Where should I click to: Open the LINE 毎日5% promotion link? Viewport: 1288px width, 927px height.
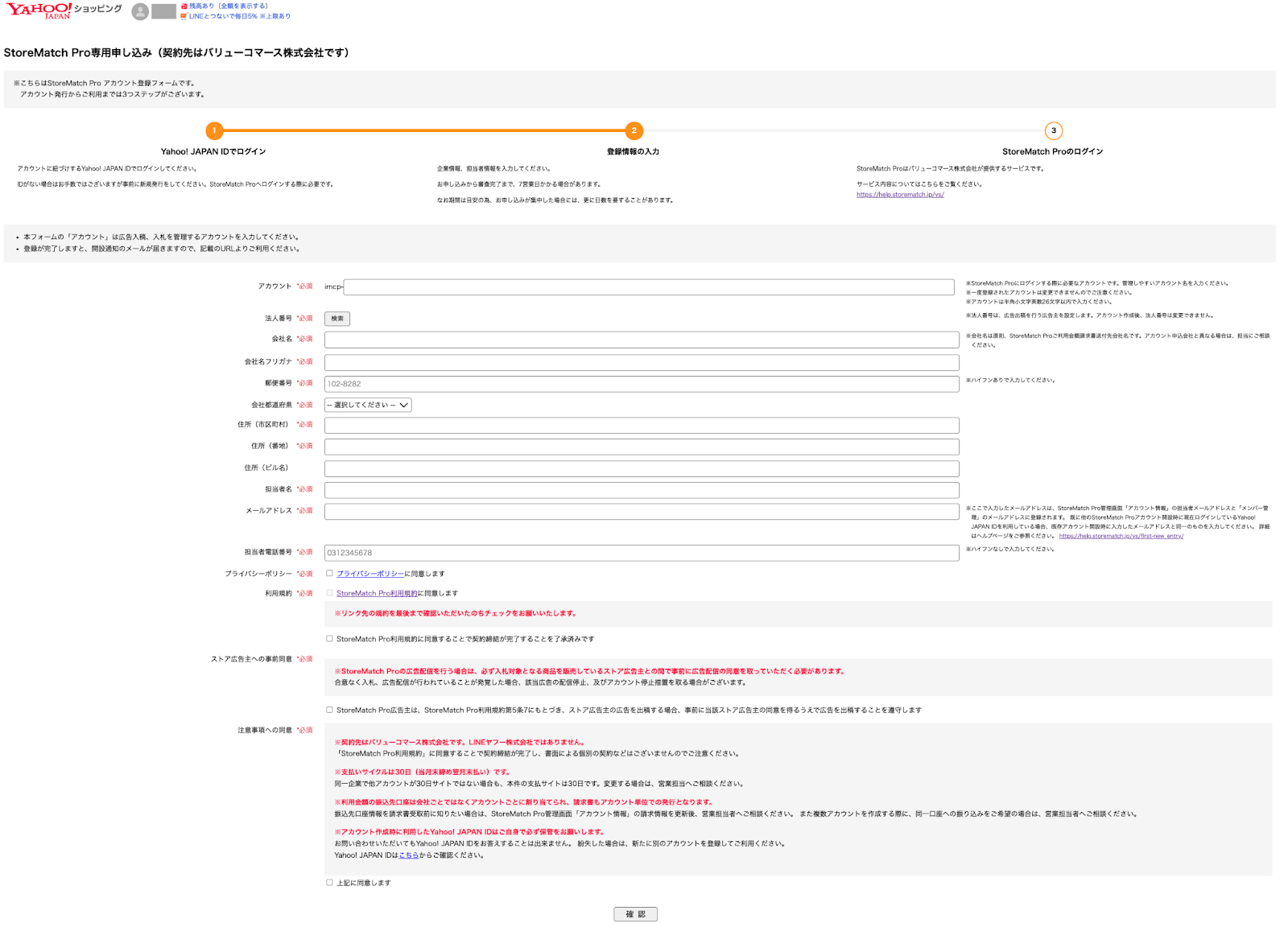(x=240, y=16)
